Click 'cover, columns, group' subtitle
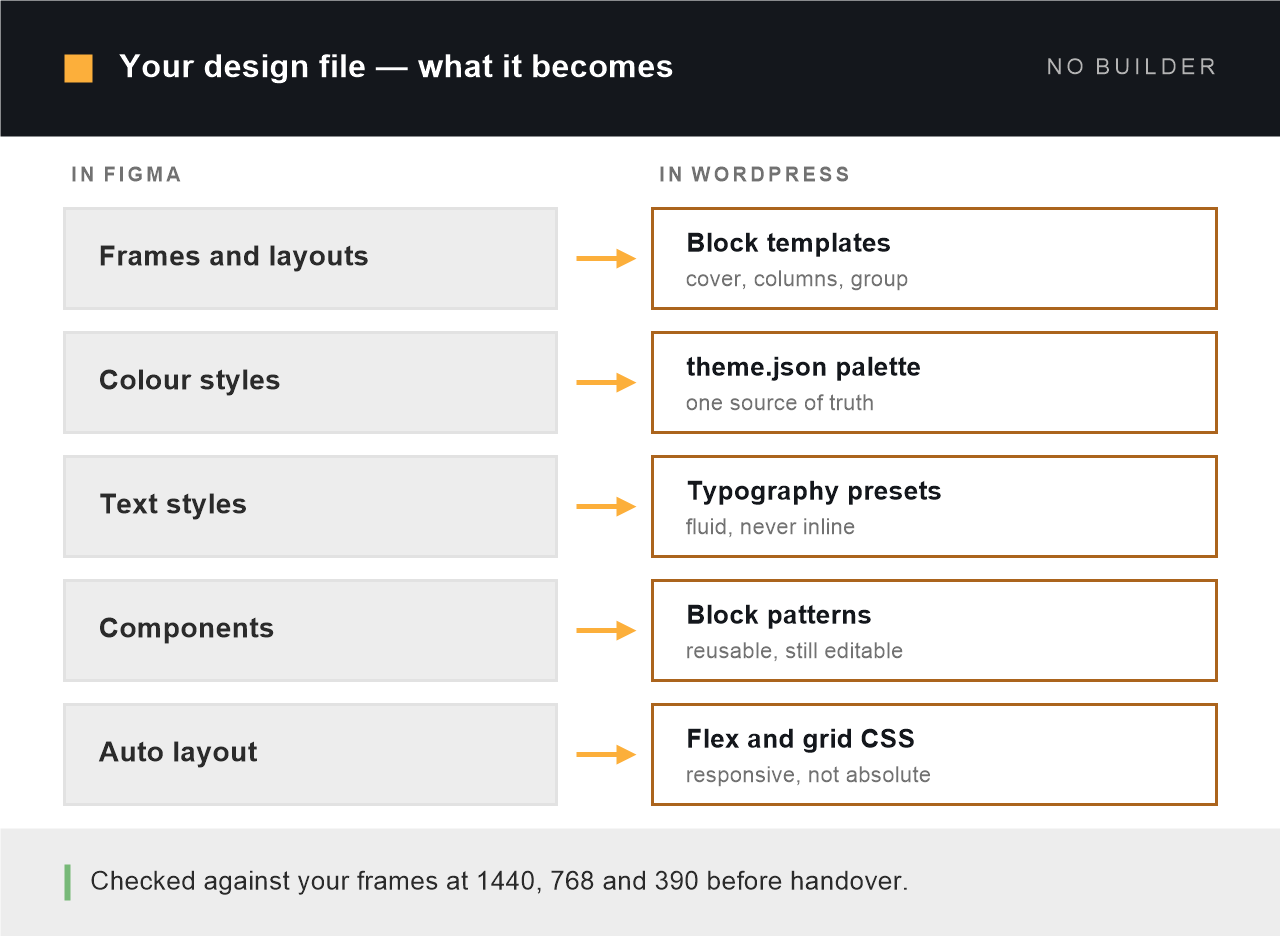 point(797,279)
